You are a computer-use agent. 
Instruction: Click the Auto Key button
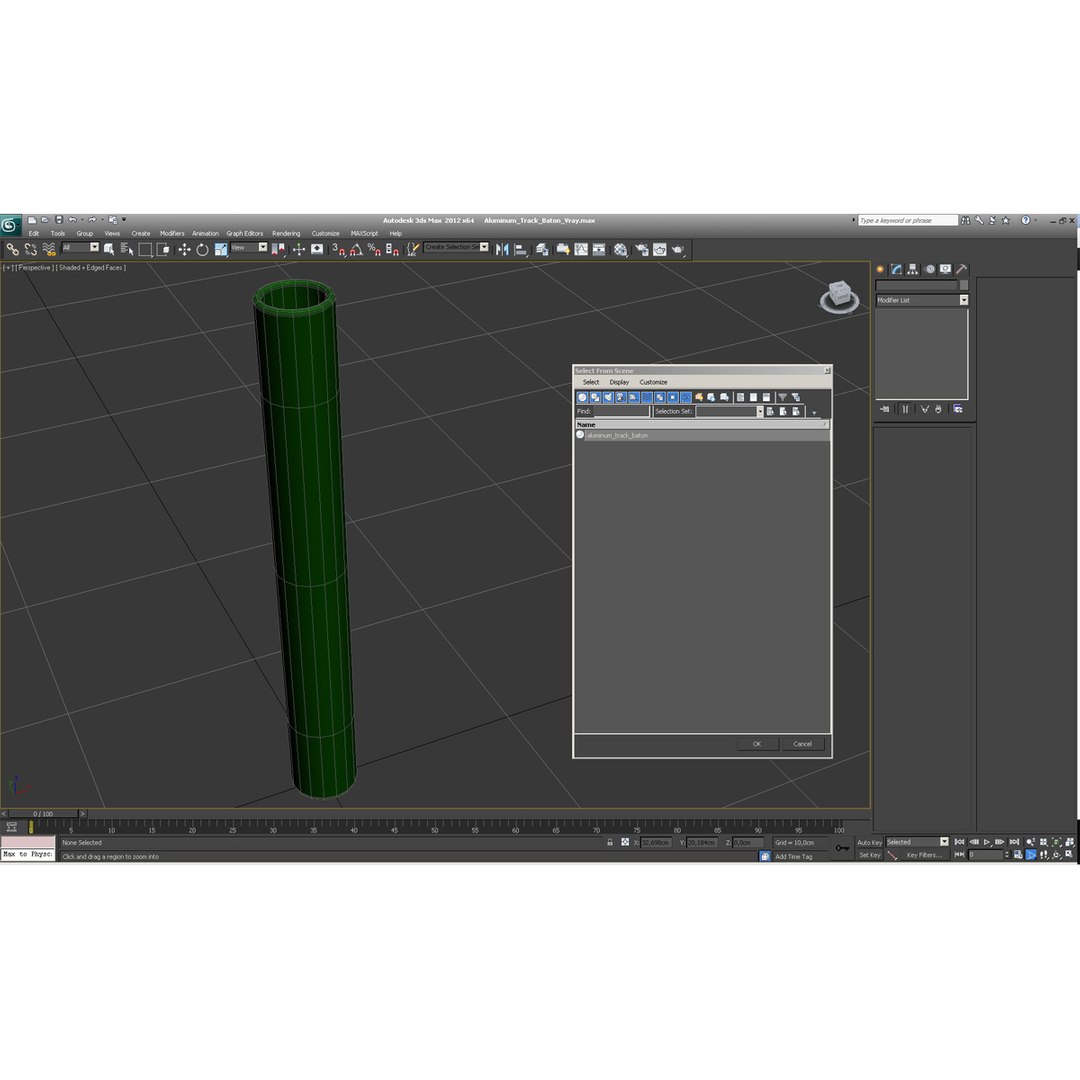869,842
